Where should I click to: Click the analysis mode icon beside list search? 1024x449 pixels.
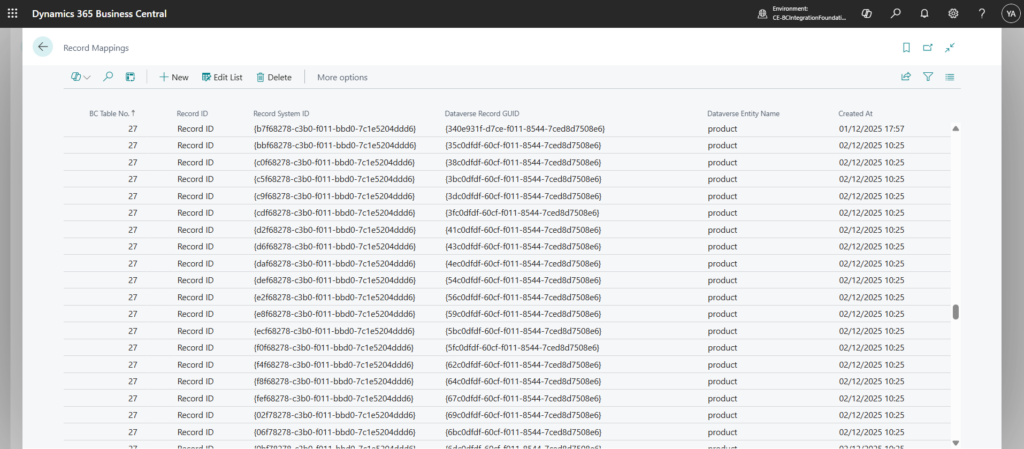(x=130, y=77)
